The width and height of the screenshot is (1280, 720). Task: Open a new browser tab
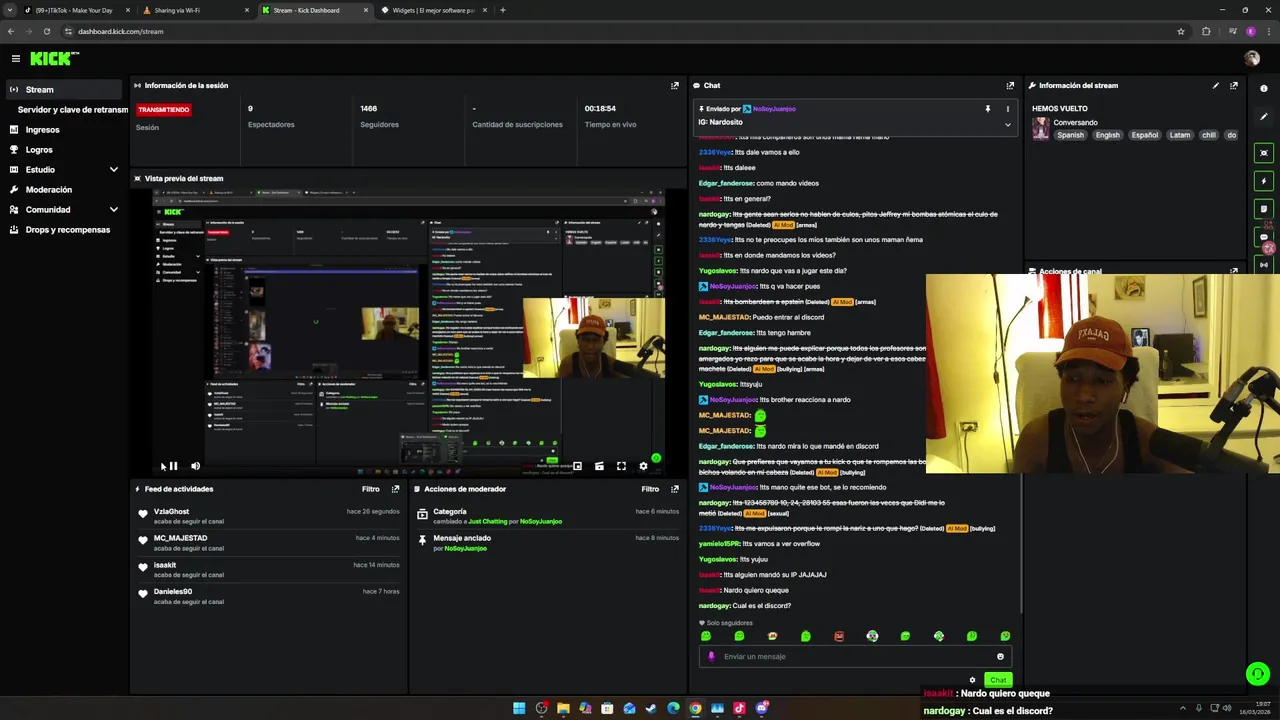coord(502,10)
